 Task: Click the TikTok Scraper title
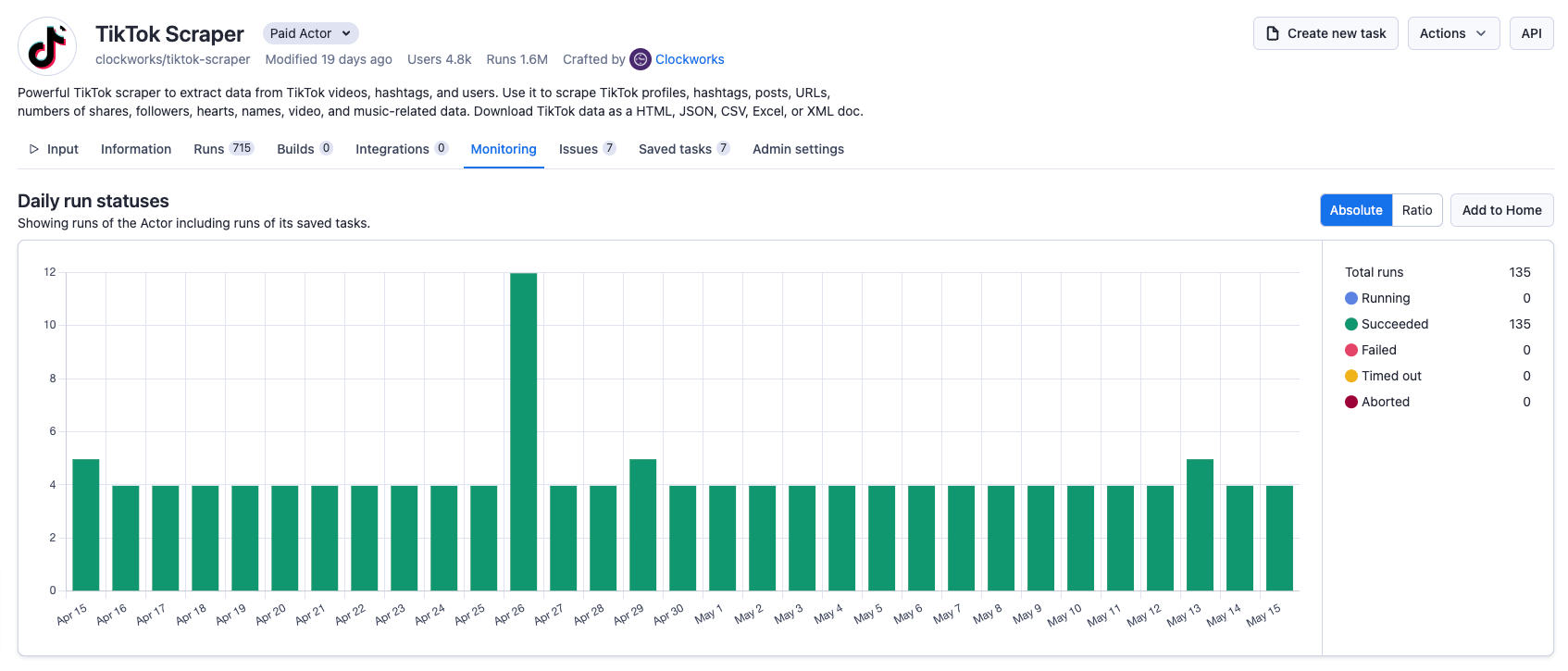click(x=169, y=34)
